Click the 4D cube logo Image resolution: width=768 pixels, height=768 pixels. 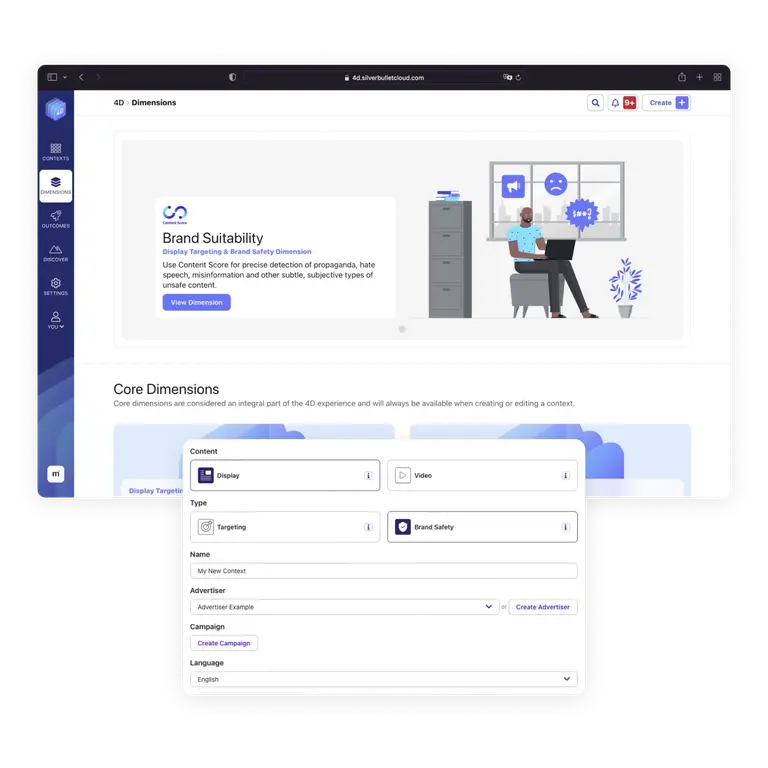click(56, 109)
